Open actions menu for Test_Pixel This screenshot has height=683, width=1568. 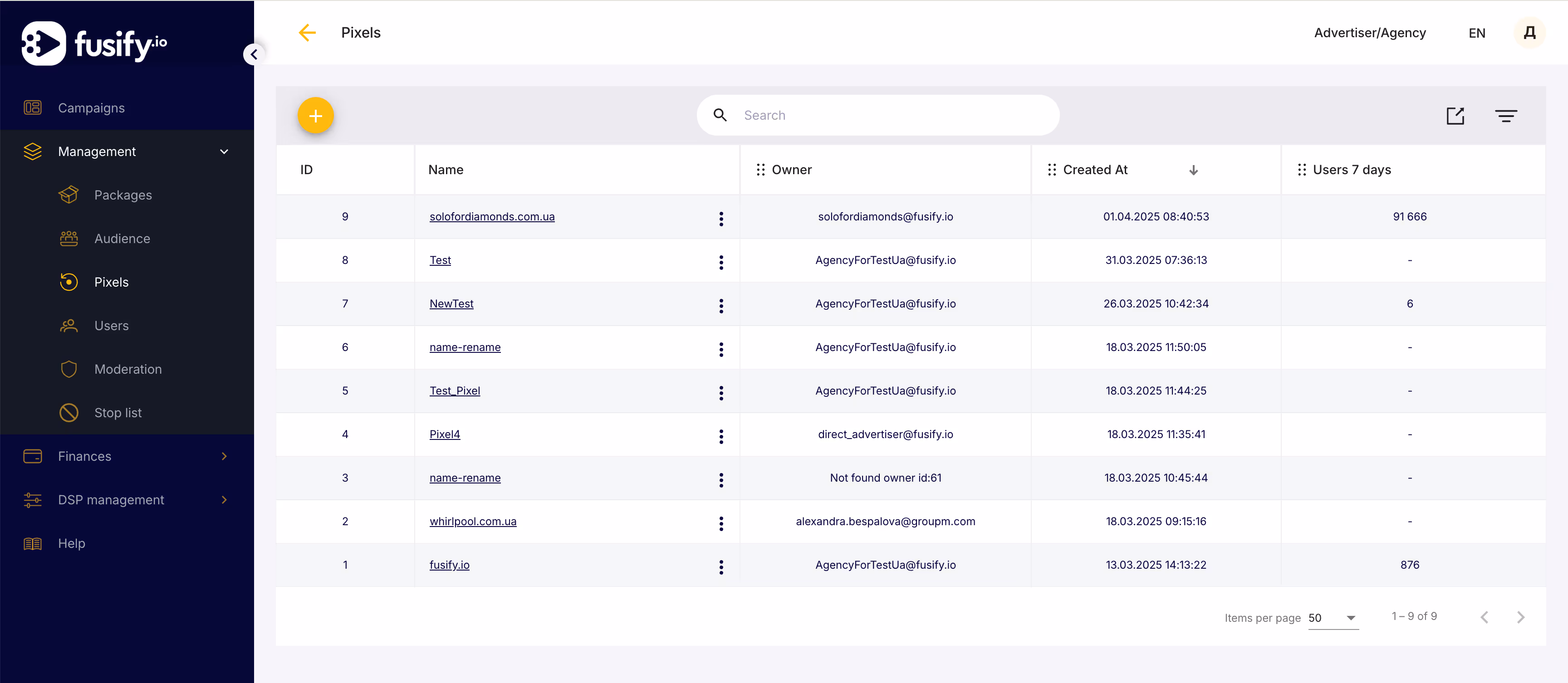[x=721, y=393]
